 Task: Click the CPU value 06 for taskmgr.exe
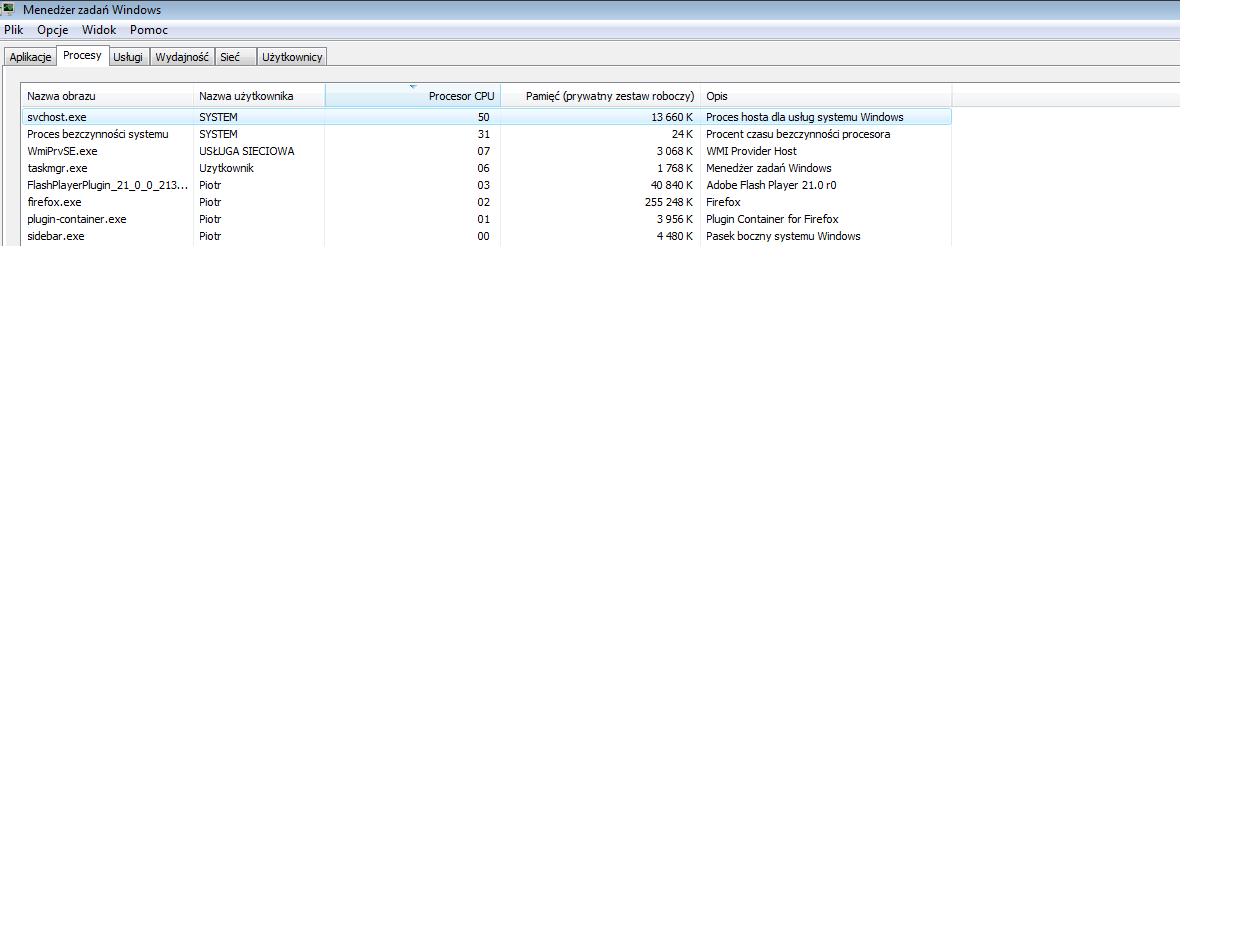[x=484, y=168]
